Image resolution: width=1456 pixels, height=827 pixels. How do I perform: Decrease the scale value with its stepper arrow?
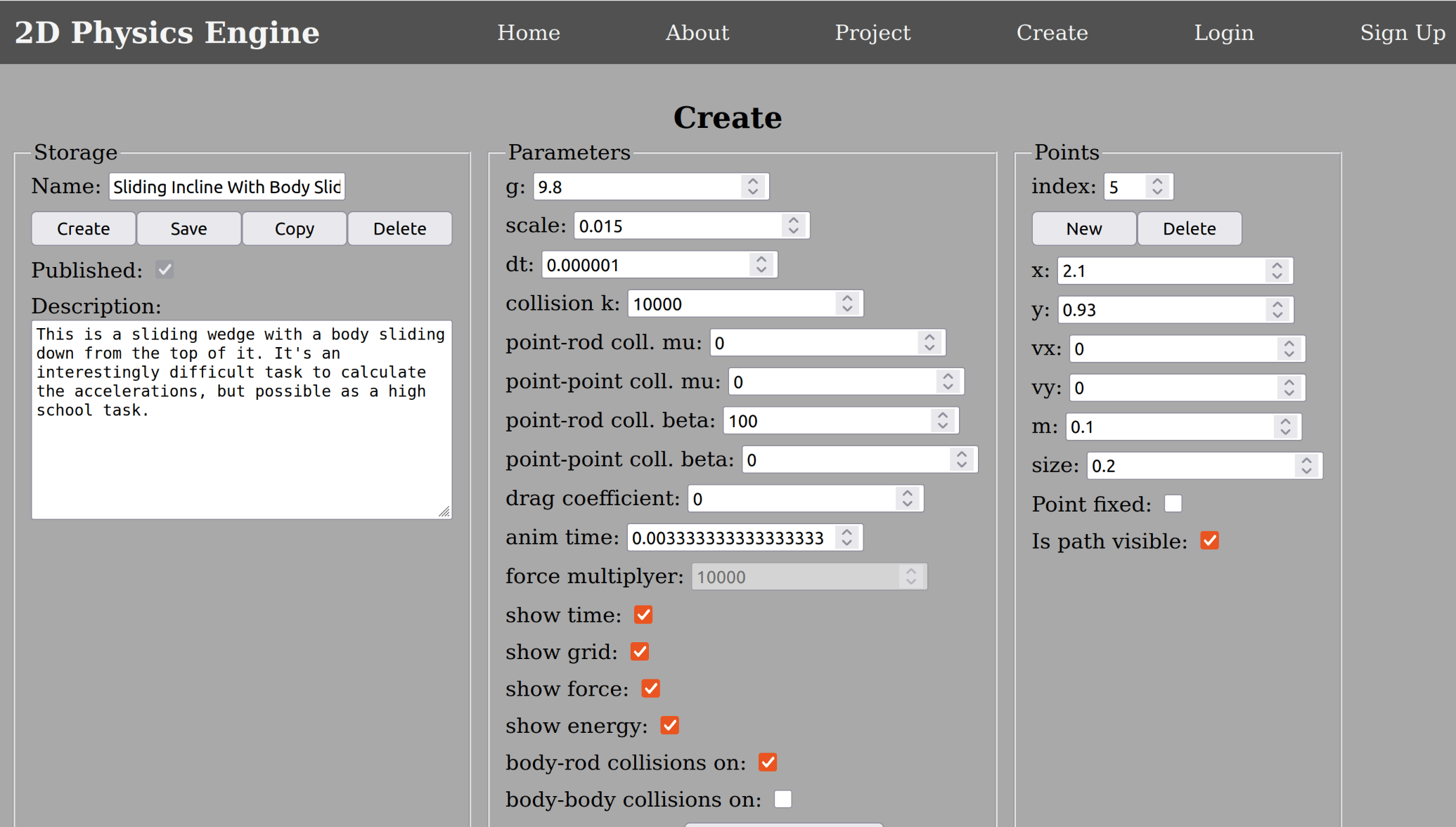[793, 230]
